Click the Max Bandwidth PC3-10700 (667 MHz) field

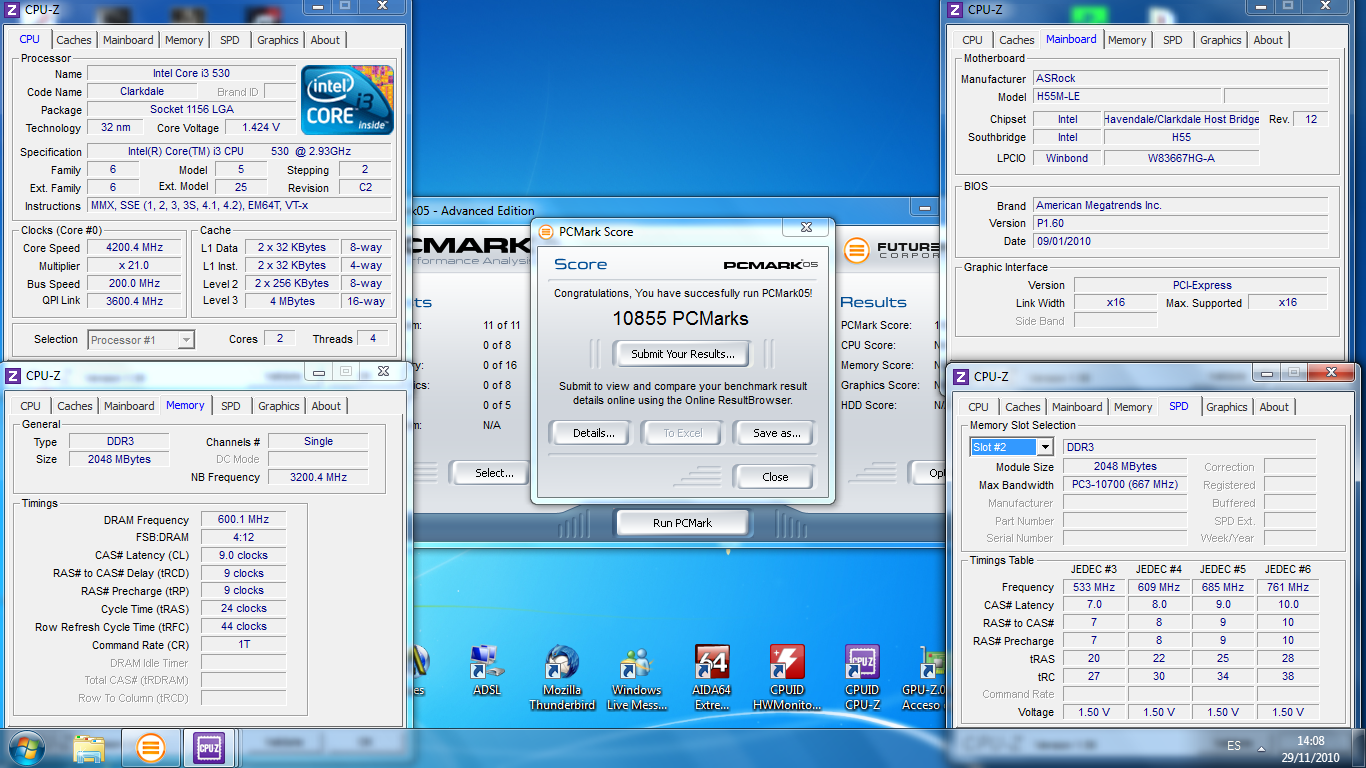coord(1125,485)
